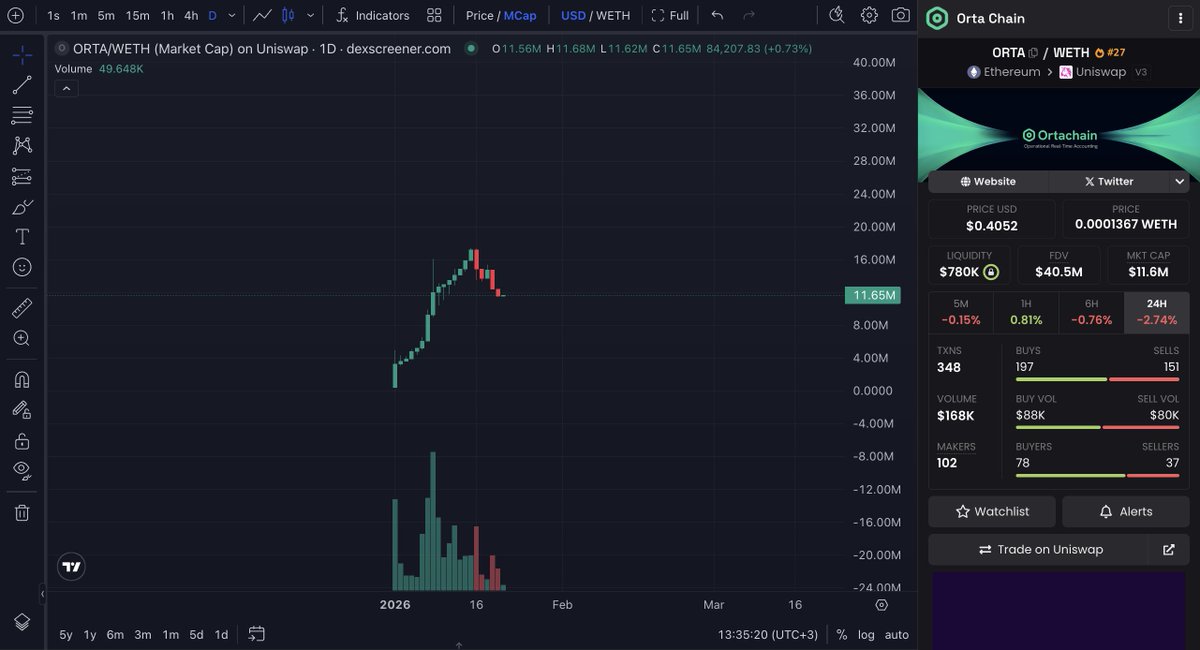Open chart settings gear
This screenshot has width=1200, height=650.
869,15
